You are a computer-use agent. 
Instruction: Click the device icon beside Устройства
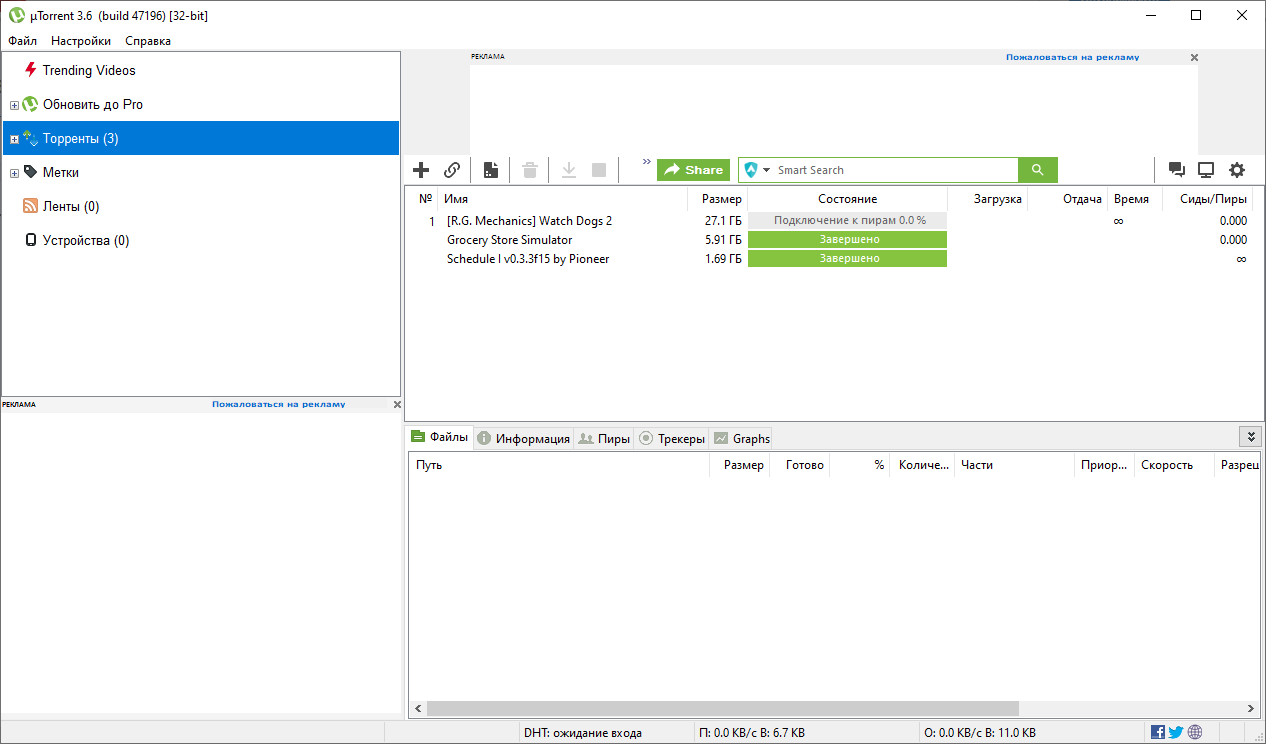tap(30, 240)
